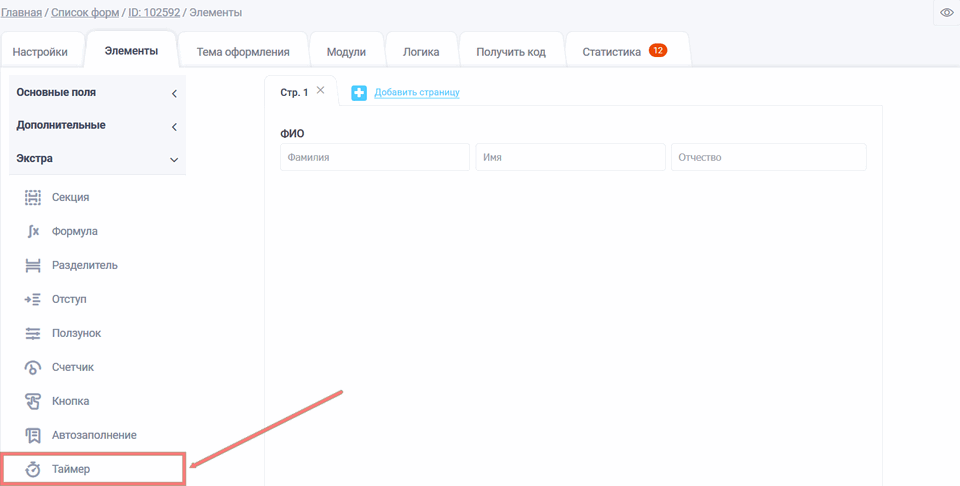Viewport: 960px width, 486px height.
Task: Click the Ползунок slider element icon
Action: coord(33,334)
